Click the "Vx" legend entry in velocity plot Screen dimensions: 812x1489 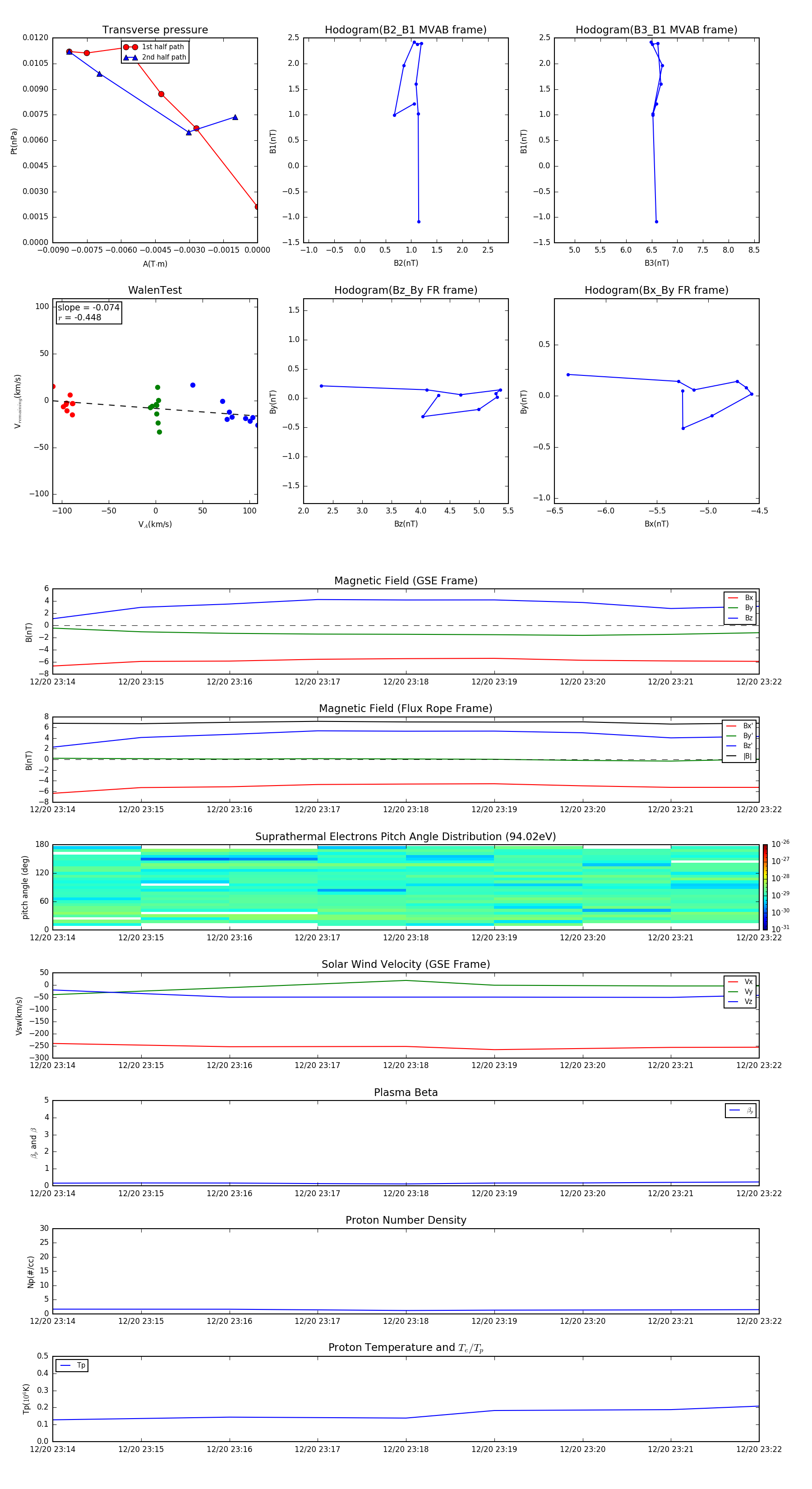[740, 982]
